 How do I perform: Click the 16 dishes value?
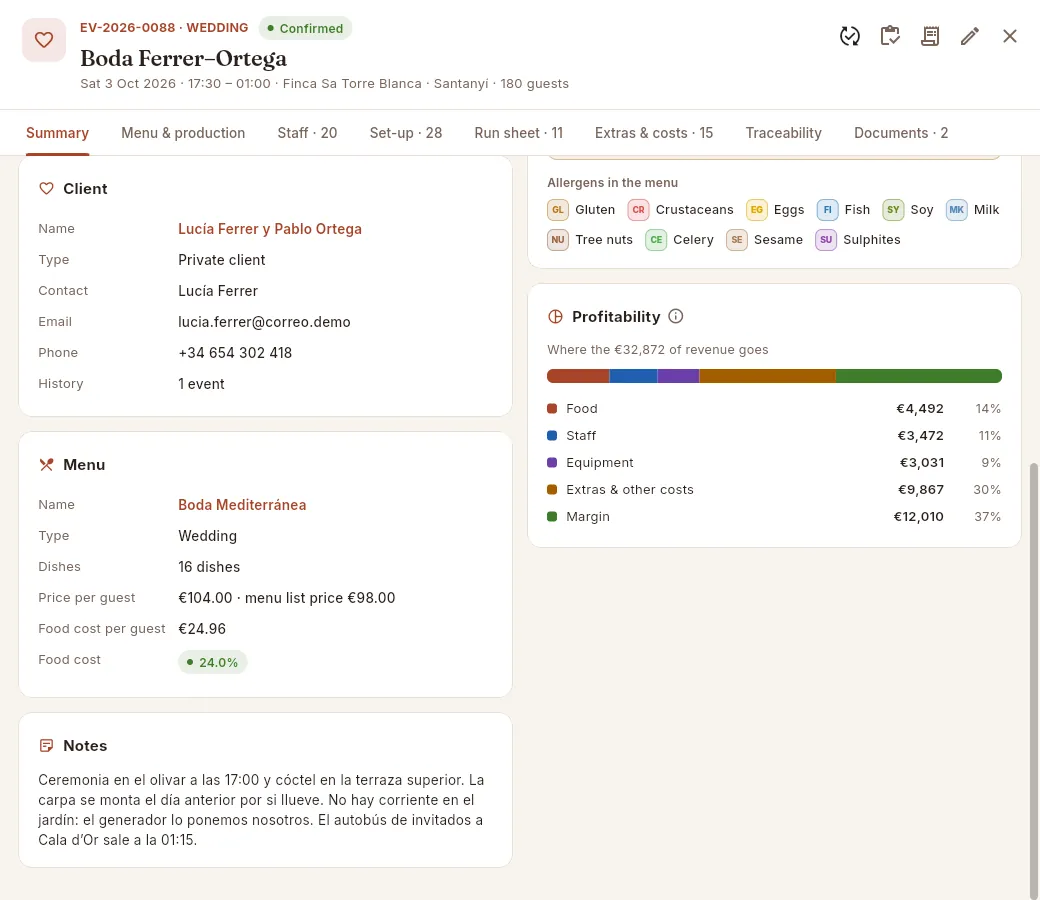tap(209, 567)
